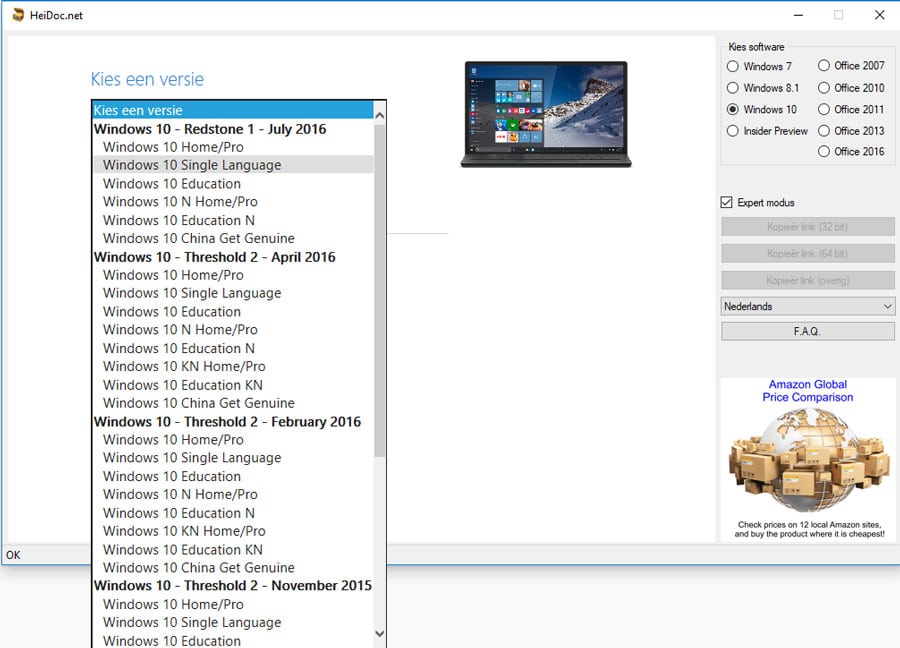This screenshot has height=648, width=900.
Task: Click the Kopieer link (64 bit) button
Action: coord(808,253)
